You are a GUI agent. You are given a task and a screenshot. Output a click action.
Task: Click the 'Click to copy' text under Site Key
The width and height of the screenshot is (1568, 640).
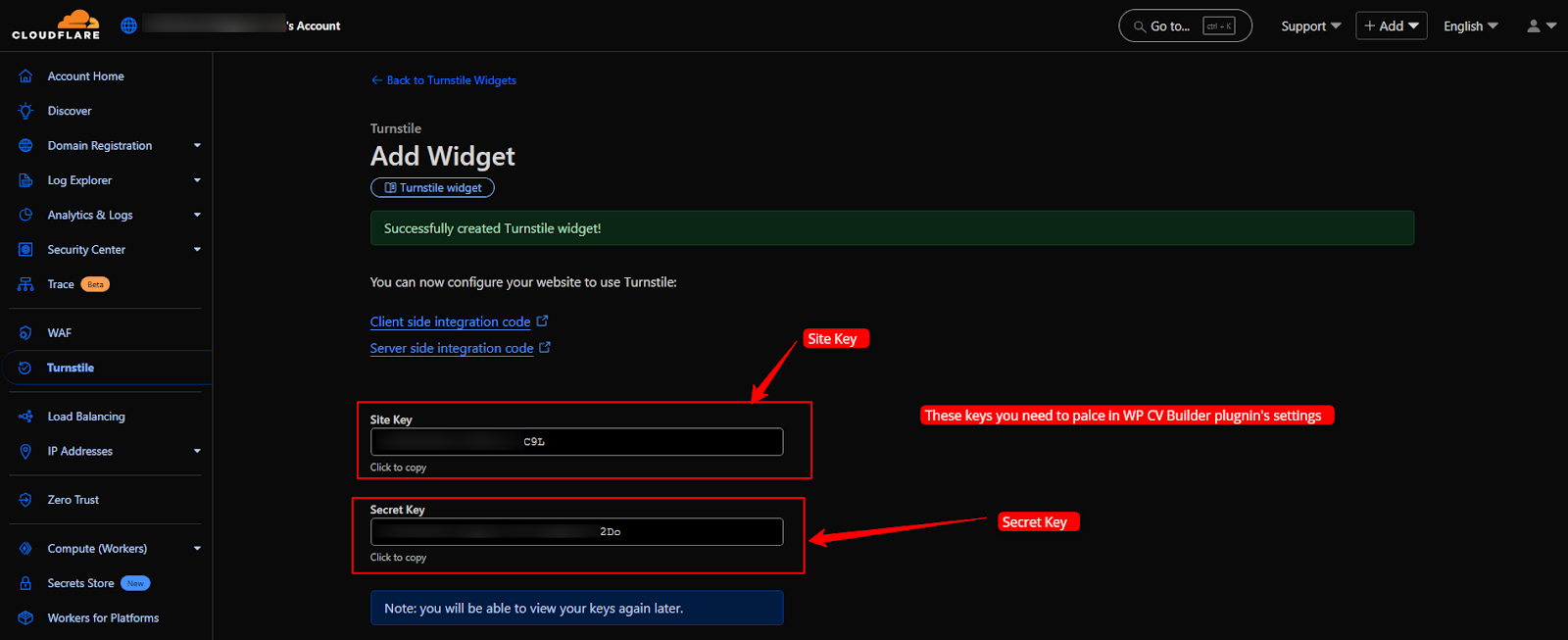398,468
